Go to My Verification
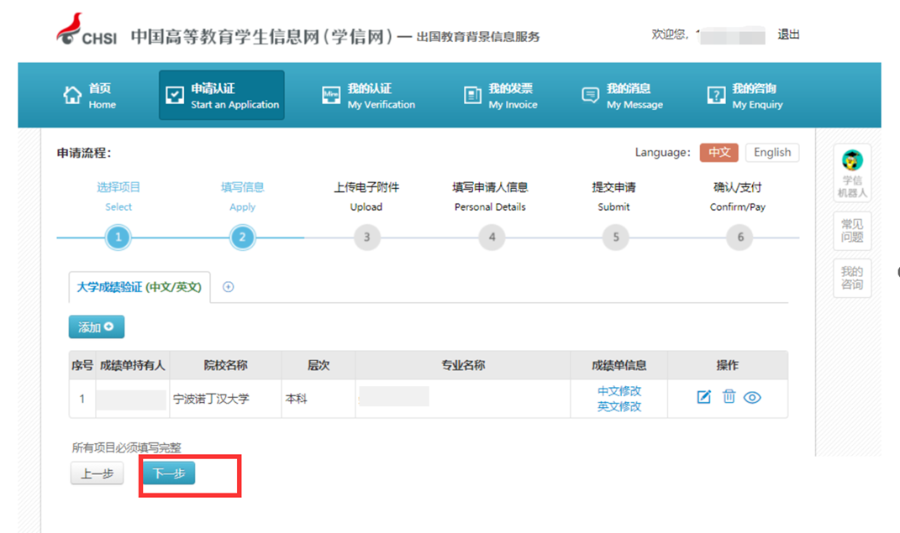900x533 pixels. (368, 95)
